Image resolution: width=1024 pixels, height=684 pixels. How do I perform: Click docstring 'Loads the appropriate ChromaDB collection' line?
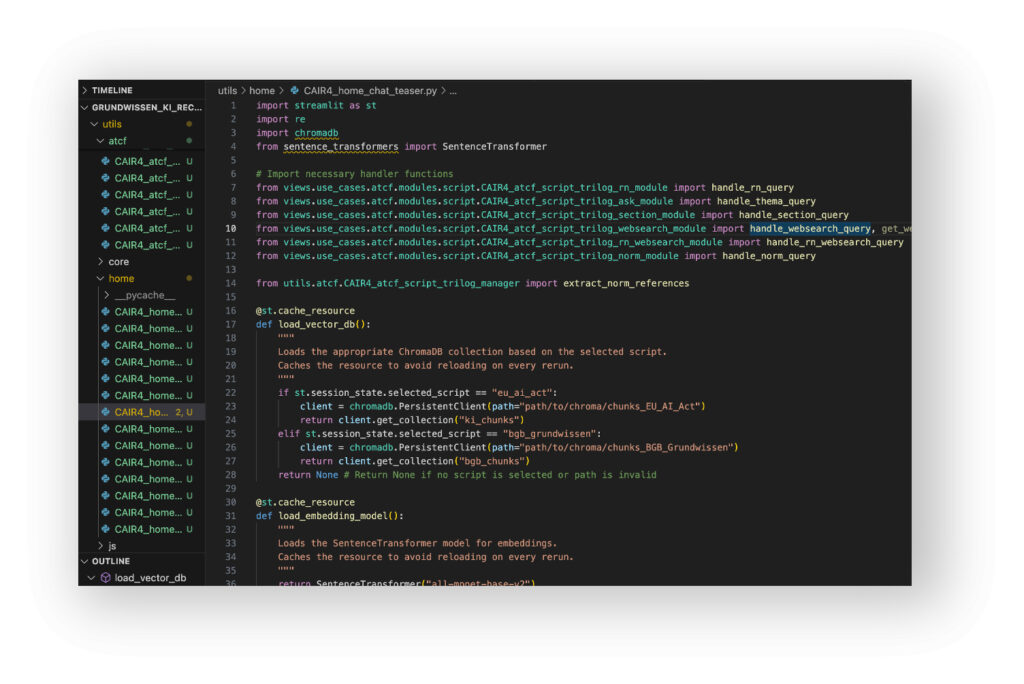tap(472, 352)
